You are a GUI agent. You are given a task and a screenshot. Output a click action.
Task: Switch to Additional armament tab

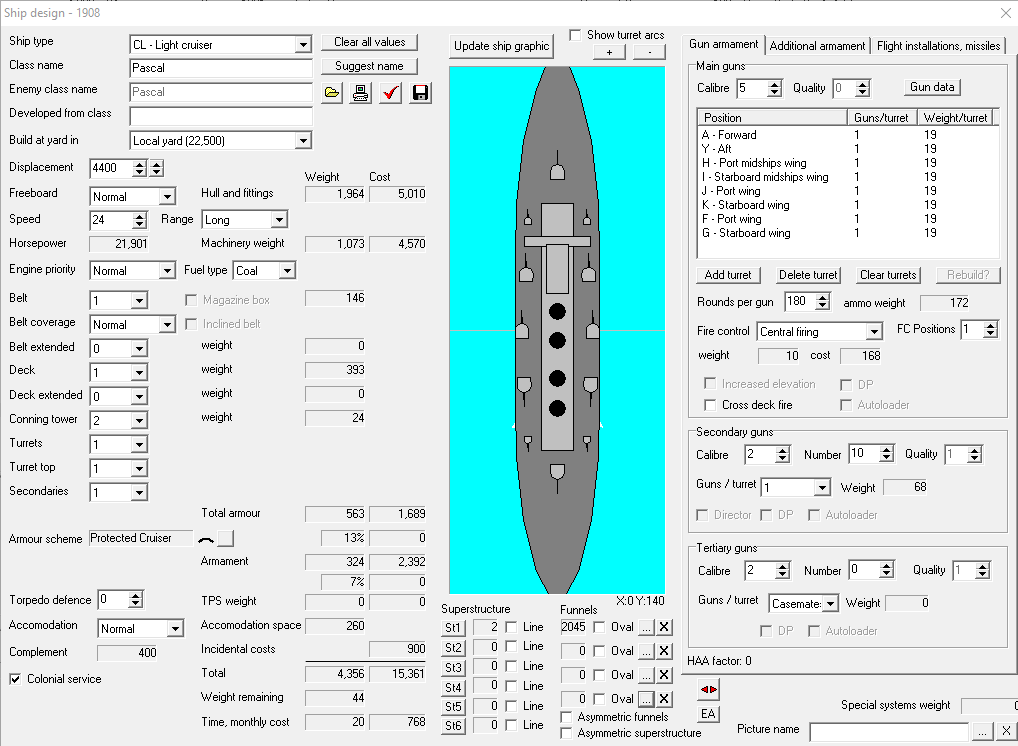click(x=817, y=46)
